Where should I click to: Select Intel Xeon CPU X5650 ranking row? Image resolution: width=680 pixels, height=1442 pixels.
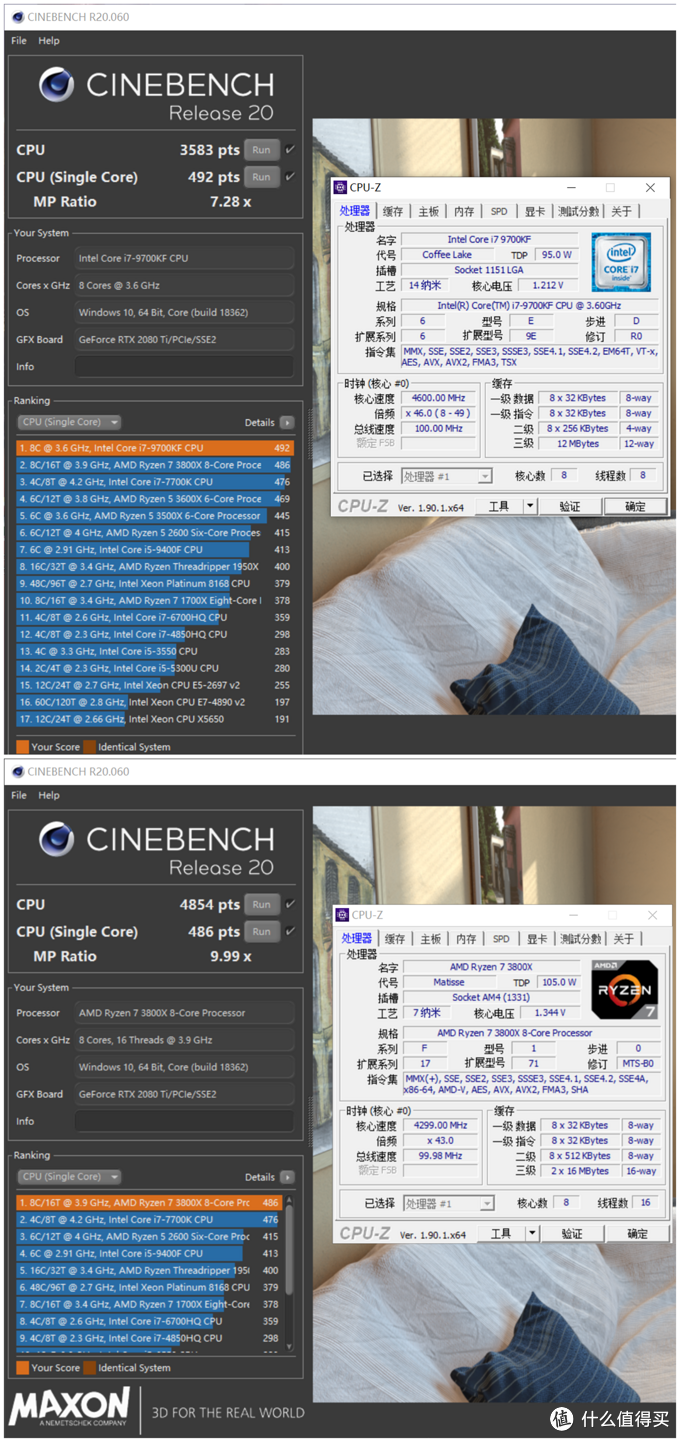(155, 719)
